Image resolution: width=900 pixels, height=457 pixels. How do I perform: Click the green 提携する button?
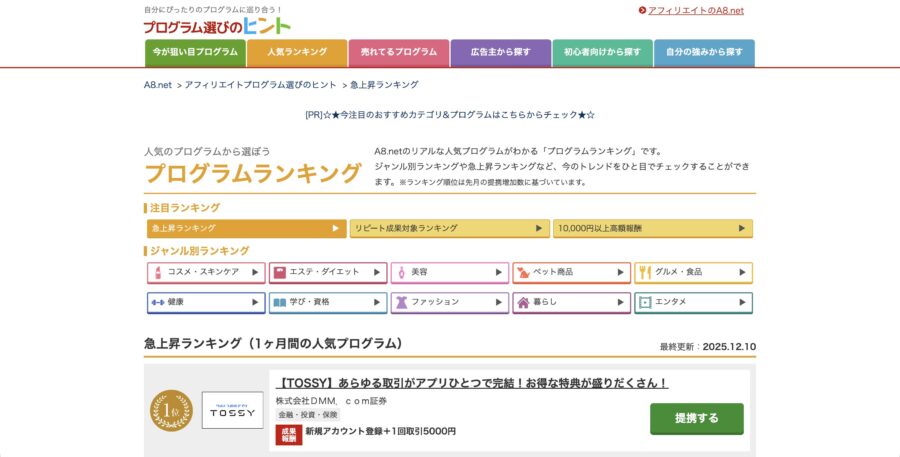(697, 419)
